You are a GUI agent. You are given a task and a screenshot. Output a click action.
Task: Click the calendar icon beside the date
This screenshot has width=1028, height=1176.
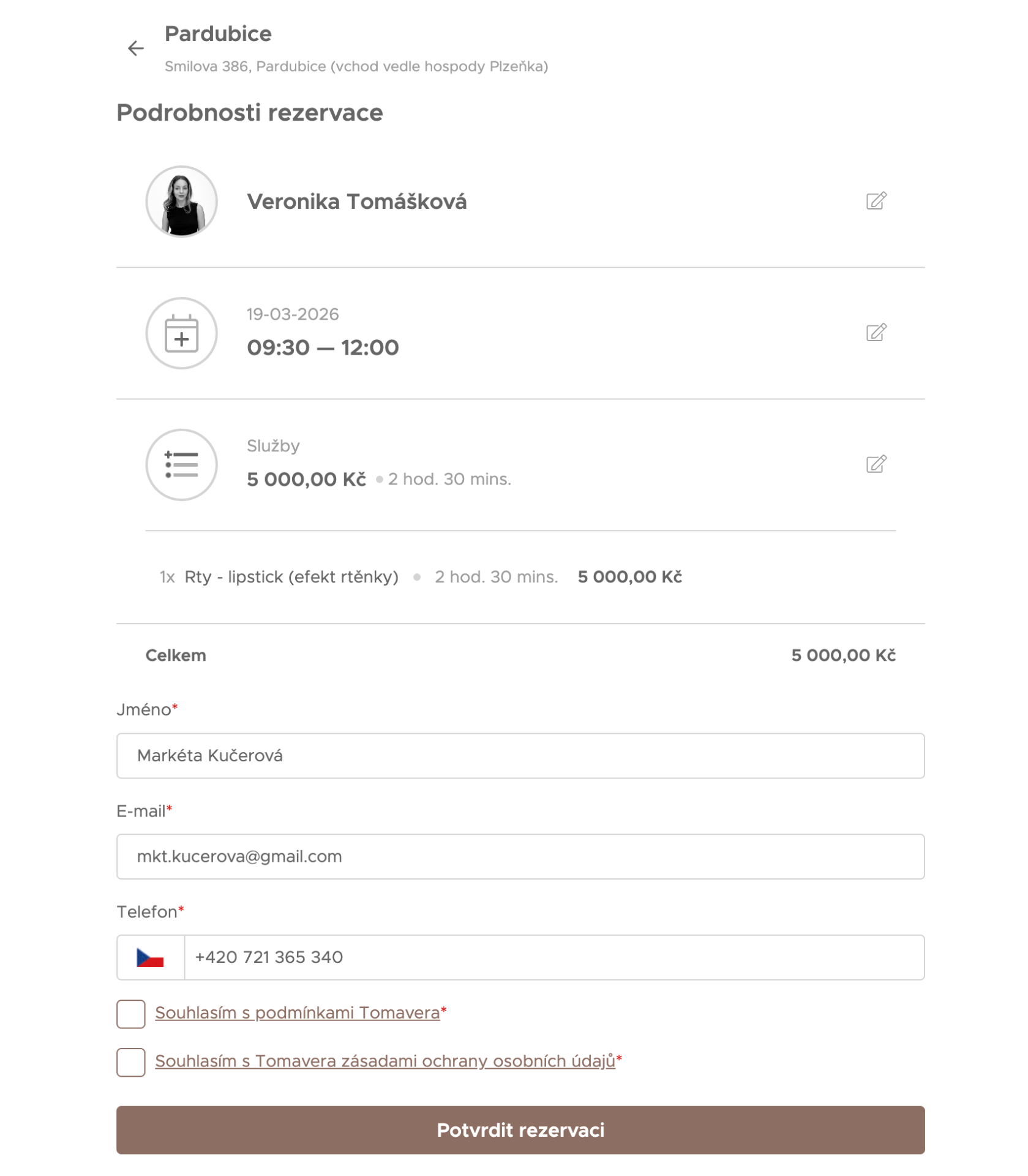tap(181, 333)
